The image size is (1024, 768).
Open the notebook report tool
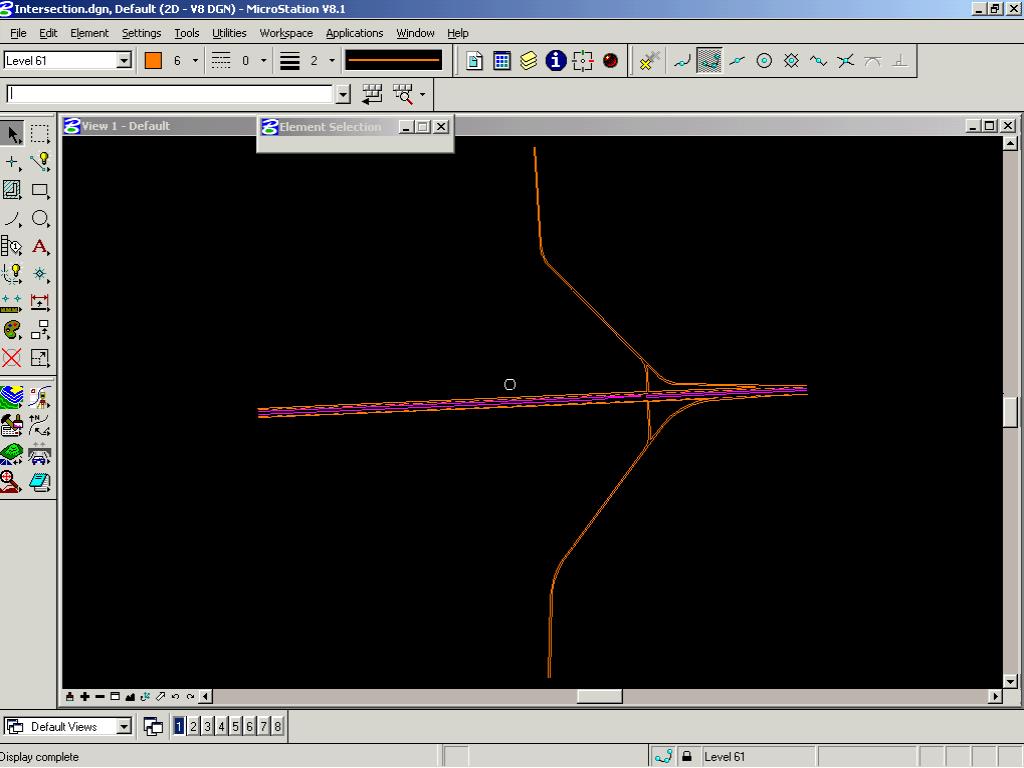(40, 483)
